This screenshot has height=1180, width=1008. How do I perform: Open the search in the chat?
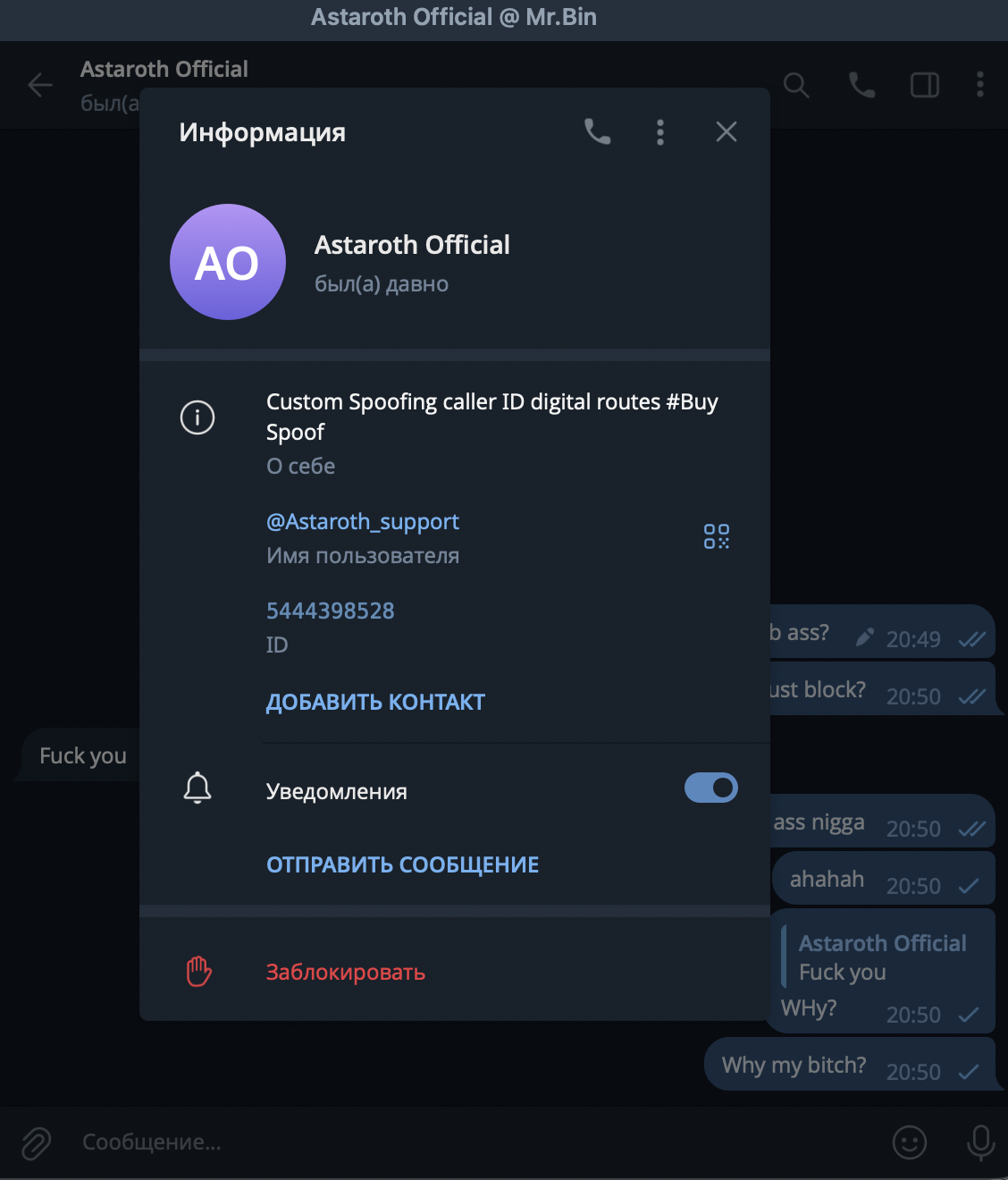pyautogui.click(x=795, y=85)
